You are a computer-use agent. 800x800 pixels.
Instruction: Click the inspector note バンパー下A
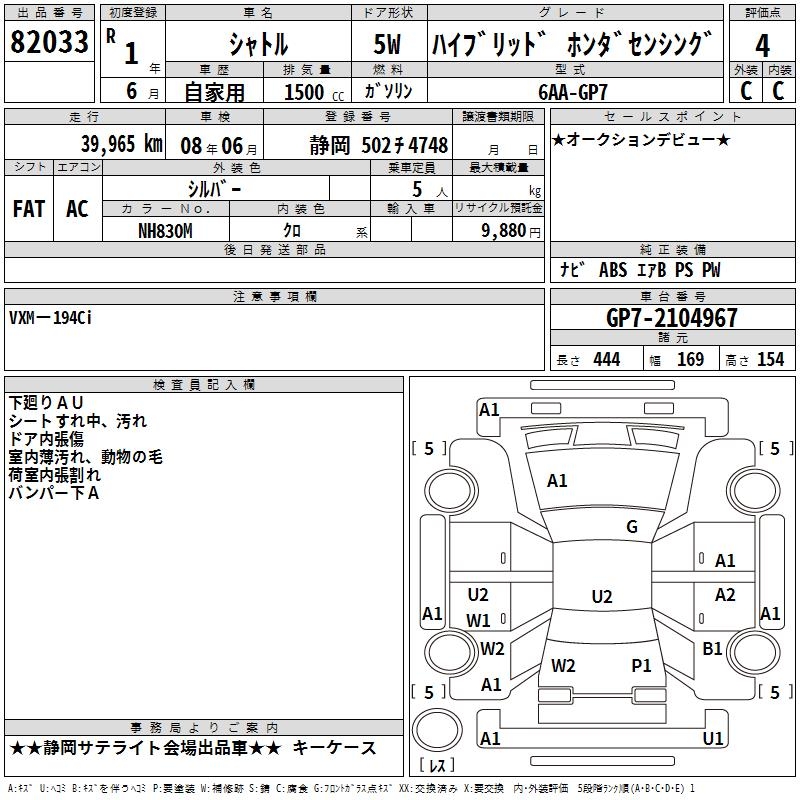54,493
